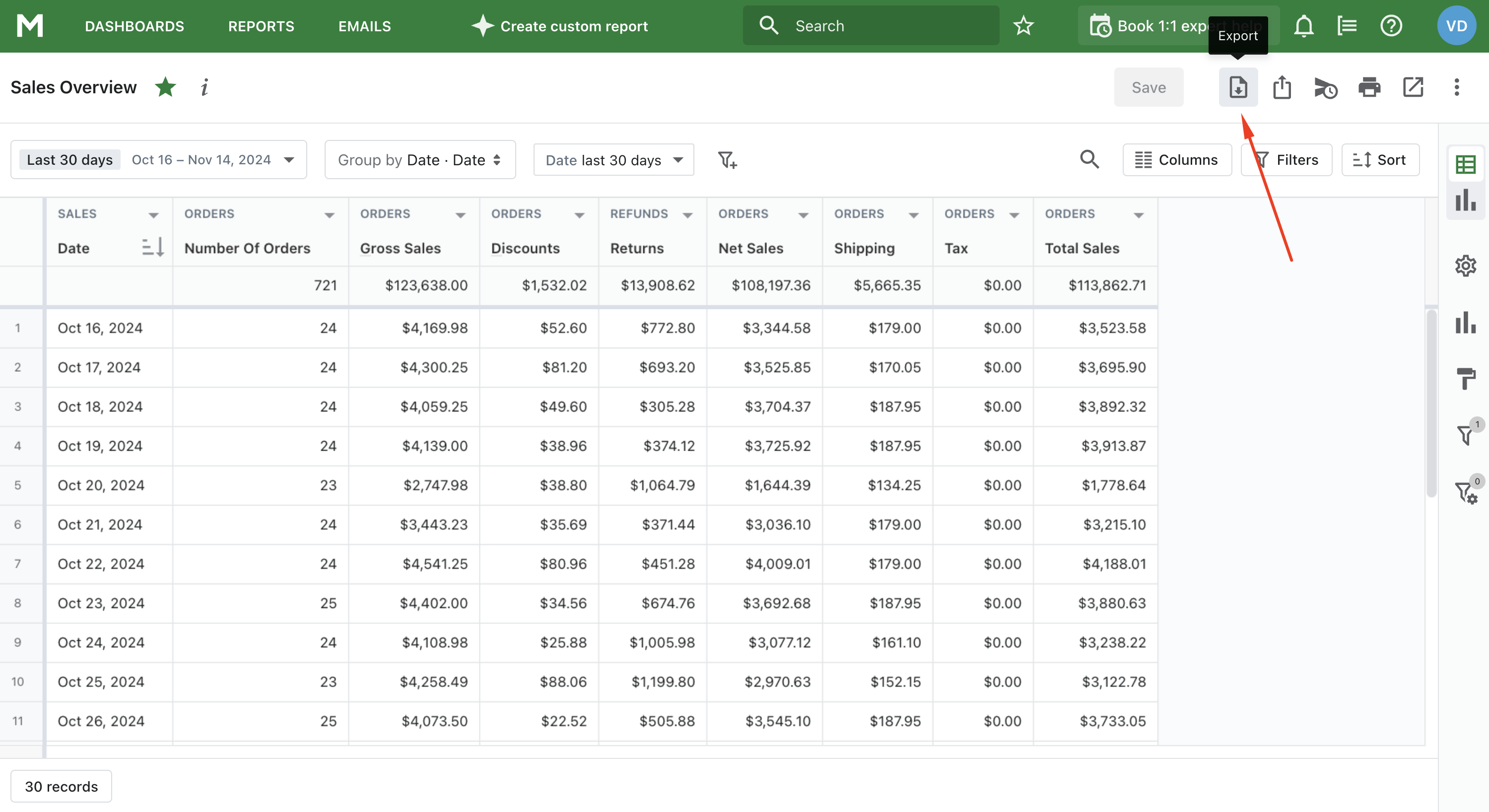Image resolution: width=1489 pixels, height=812 pixels.
Task: Click the top Search field
Action: (870, 26)
